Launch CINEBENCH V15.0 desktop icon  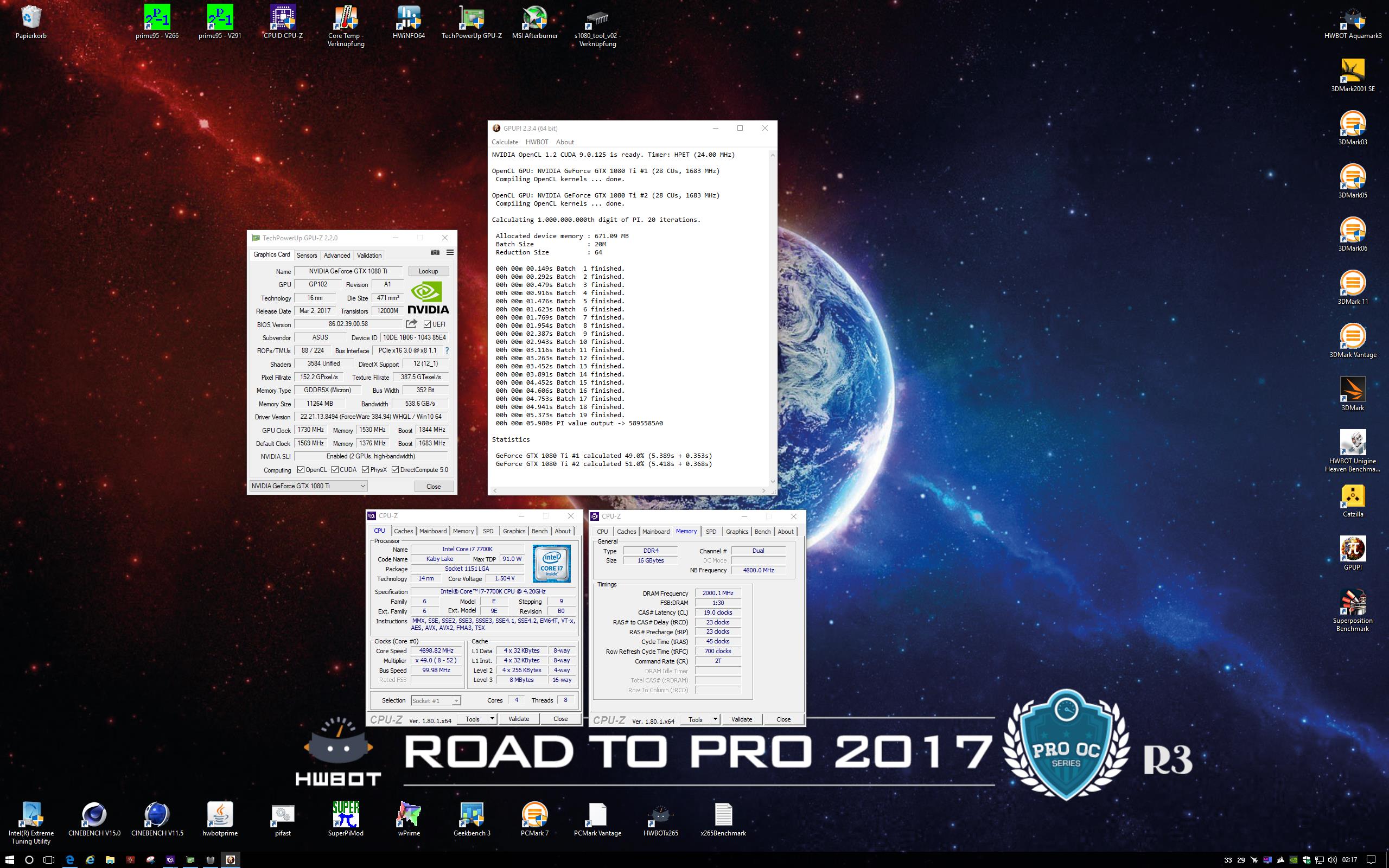94,819
